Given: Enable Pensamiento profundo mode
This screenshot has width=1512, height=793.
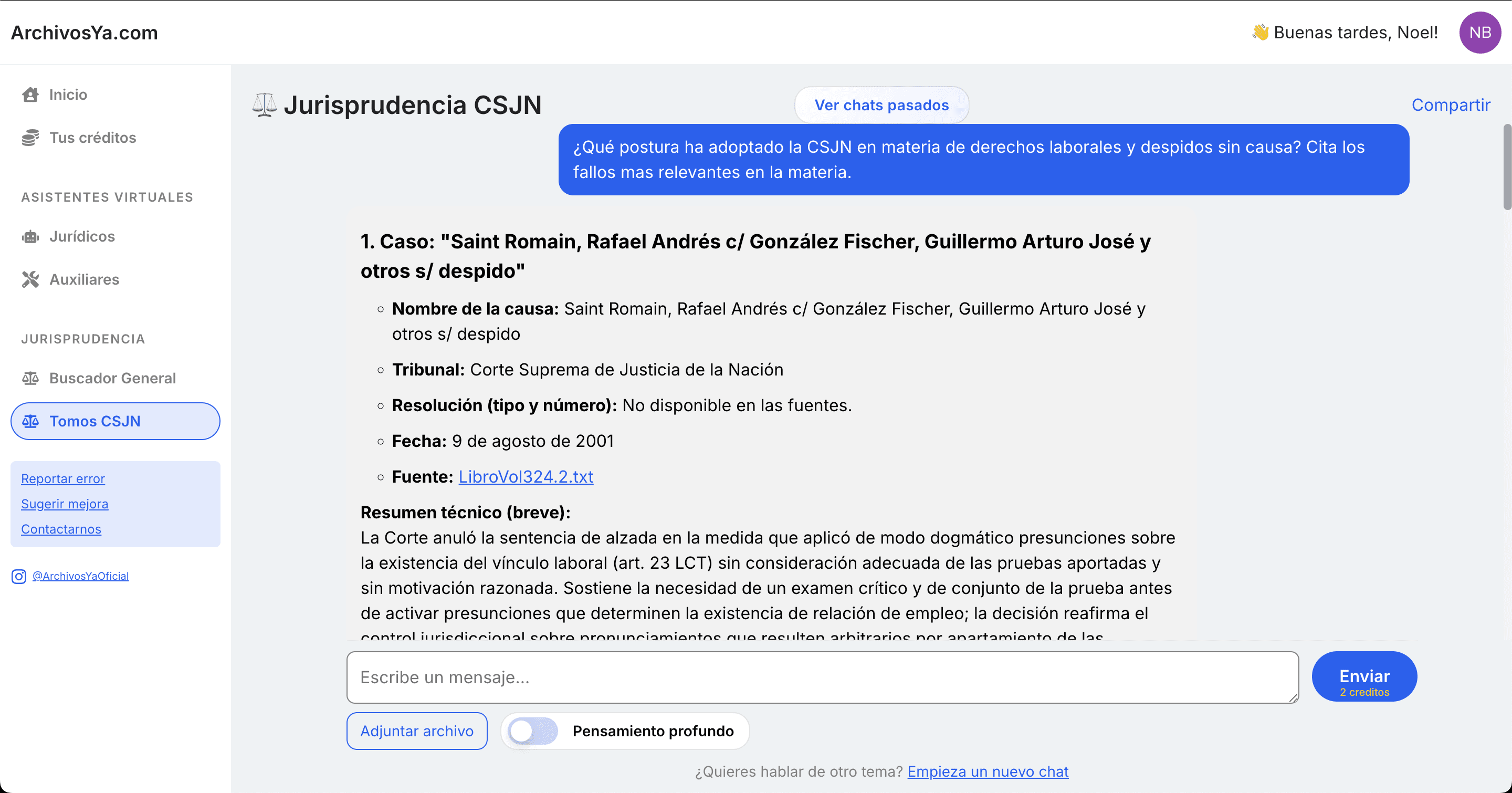Looking at the screenshot, I should pyautogui.click(x=532, y=731).
